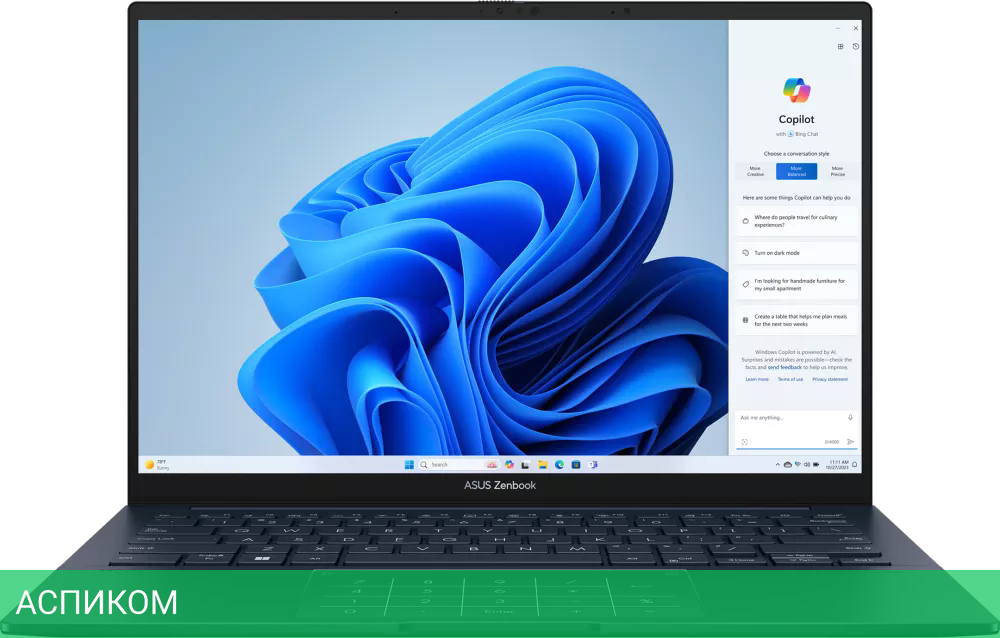Open Copilot recent activity with the clock icon
Viewport: 1000px width, 638px height.
point(855,47)
